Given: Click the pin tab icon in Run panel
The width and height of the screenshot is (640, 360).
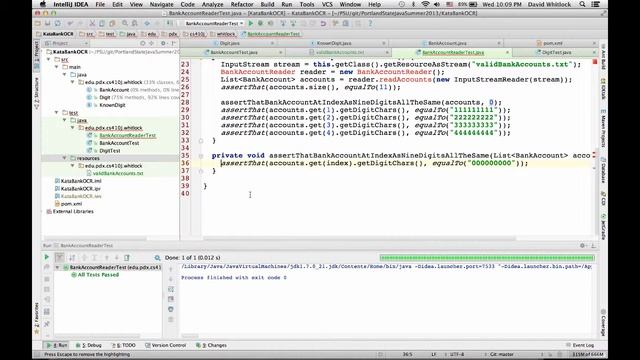Looking at the screenshot, I should (47, 324).
